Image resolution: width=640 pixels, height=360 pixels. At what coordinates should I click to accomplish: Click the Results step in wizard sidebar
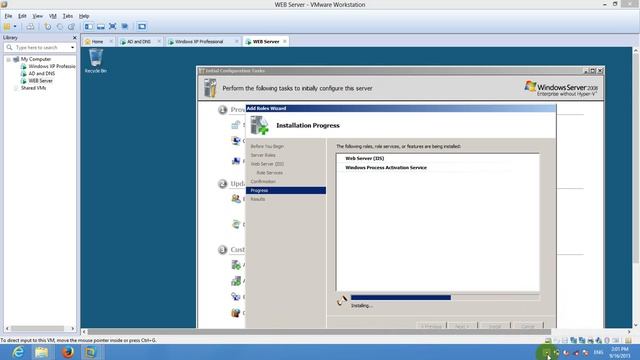(x=258, y=199)
